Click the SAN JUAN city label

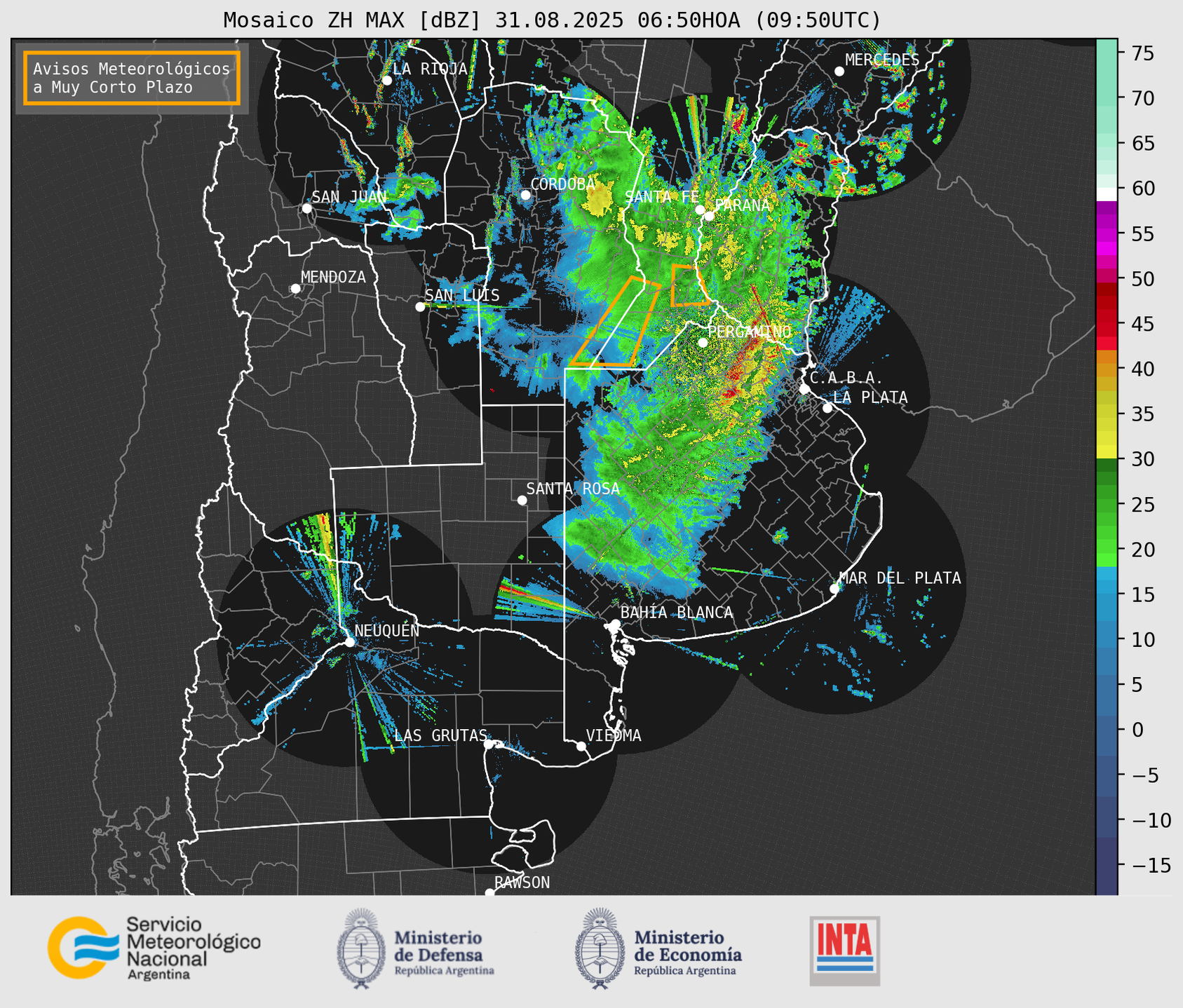click(x=349, y=197)
